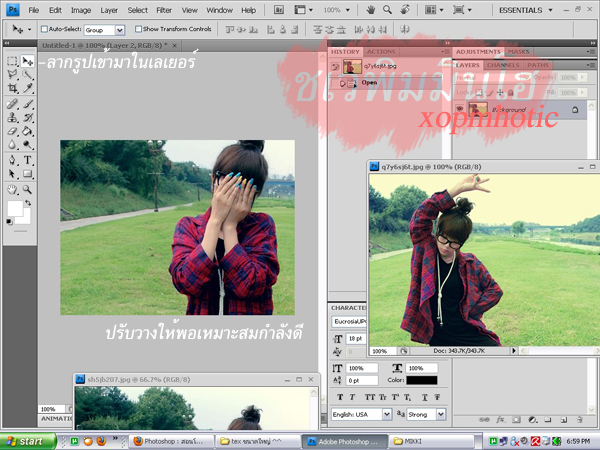Toggle Faux Italic in Character panel
The image size is (600, 450).
pyautogui.click(x=352, y=397)
